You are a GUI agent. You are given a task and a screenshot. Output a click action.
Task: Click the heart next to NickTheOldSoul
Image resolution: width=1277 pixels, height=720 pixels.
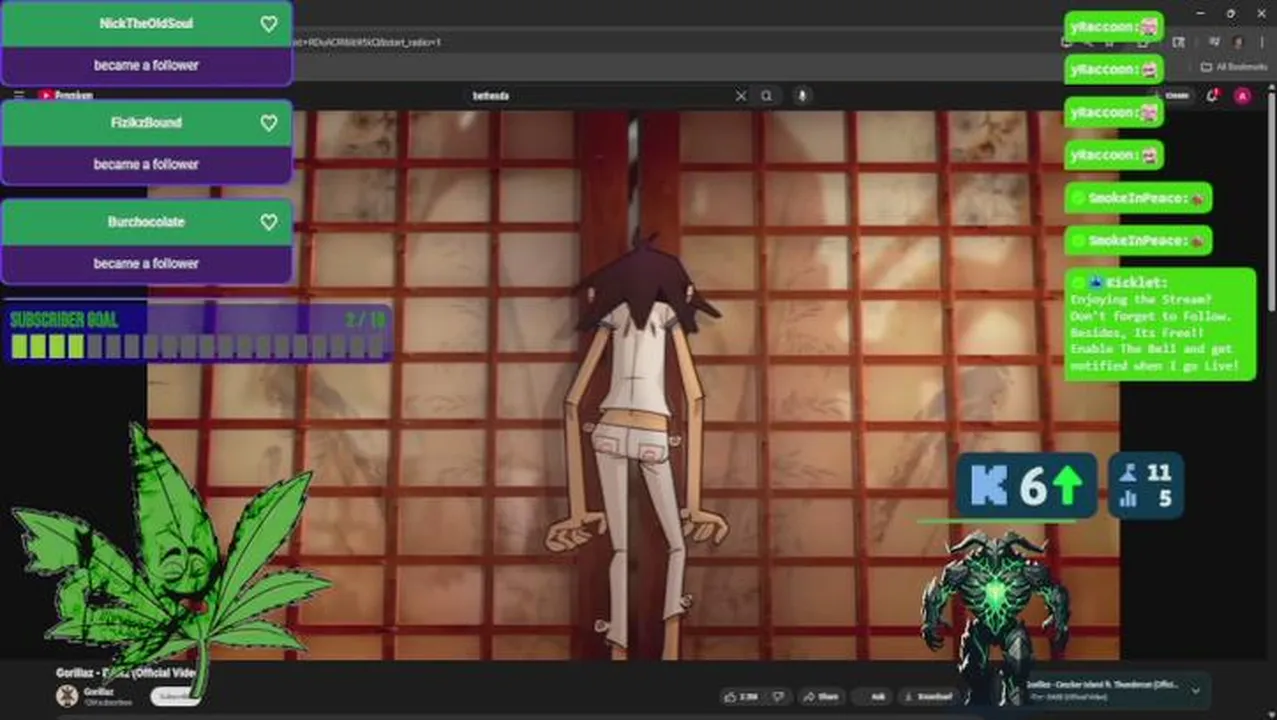pos(269,24)
